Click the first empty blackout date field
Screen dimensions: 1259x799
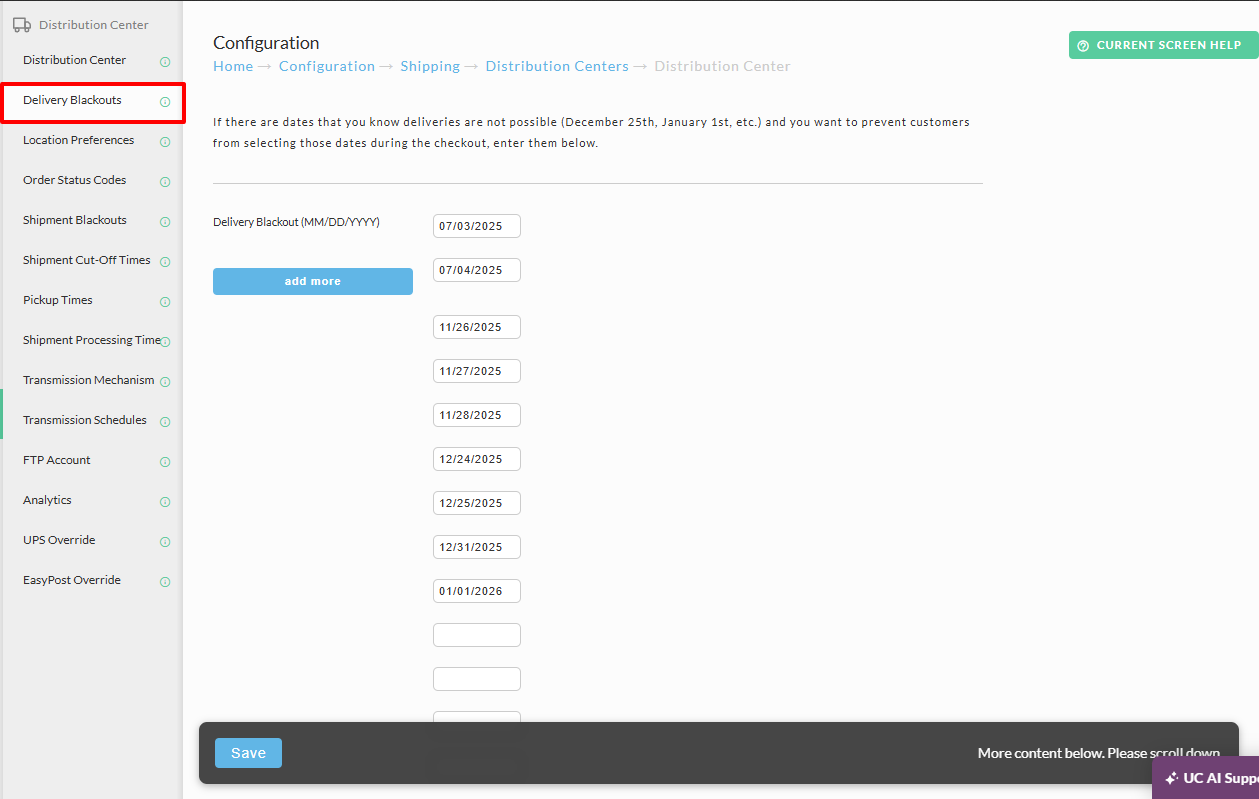(477, 635)
